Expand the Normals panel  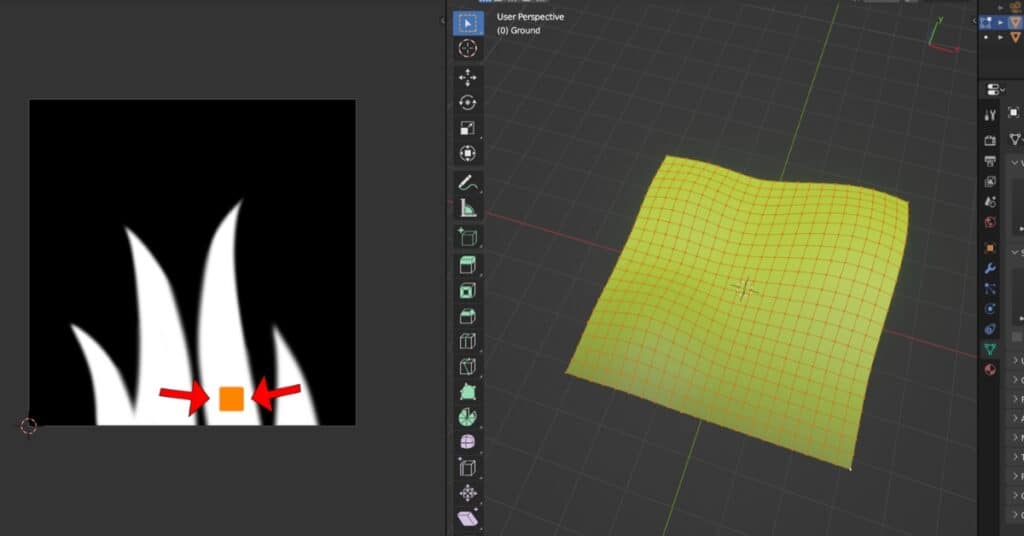pyautogui.click(x=1017, y=437)
